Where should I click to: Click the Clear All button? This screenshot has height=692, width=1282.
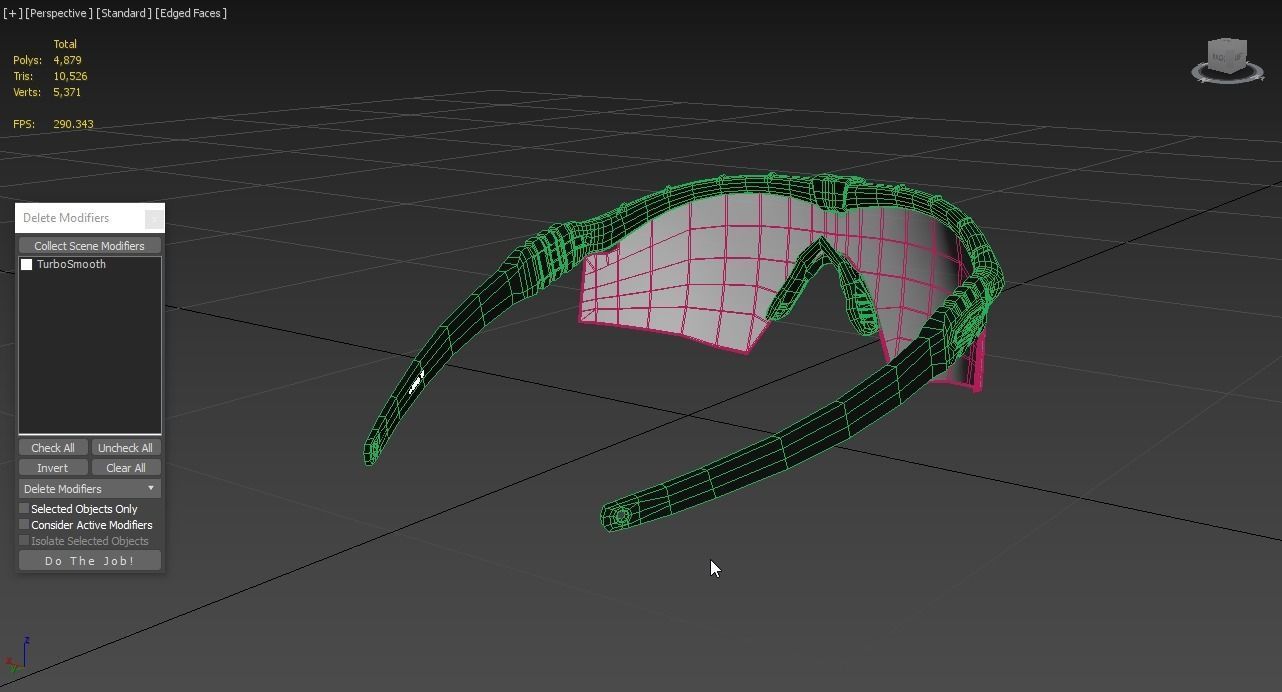pos(125,468)
